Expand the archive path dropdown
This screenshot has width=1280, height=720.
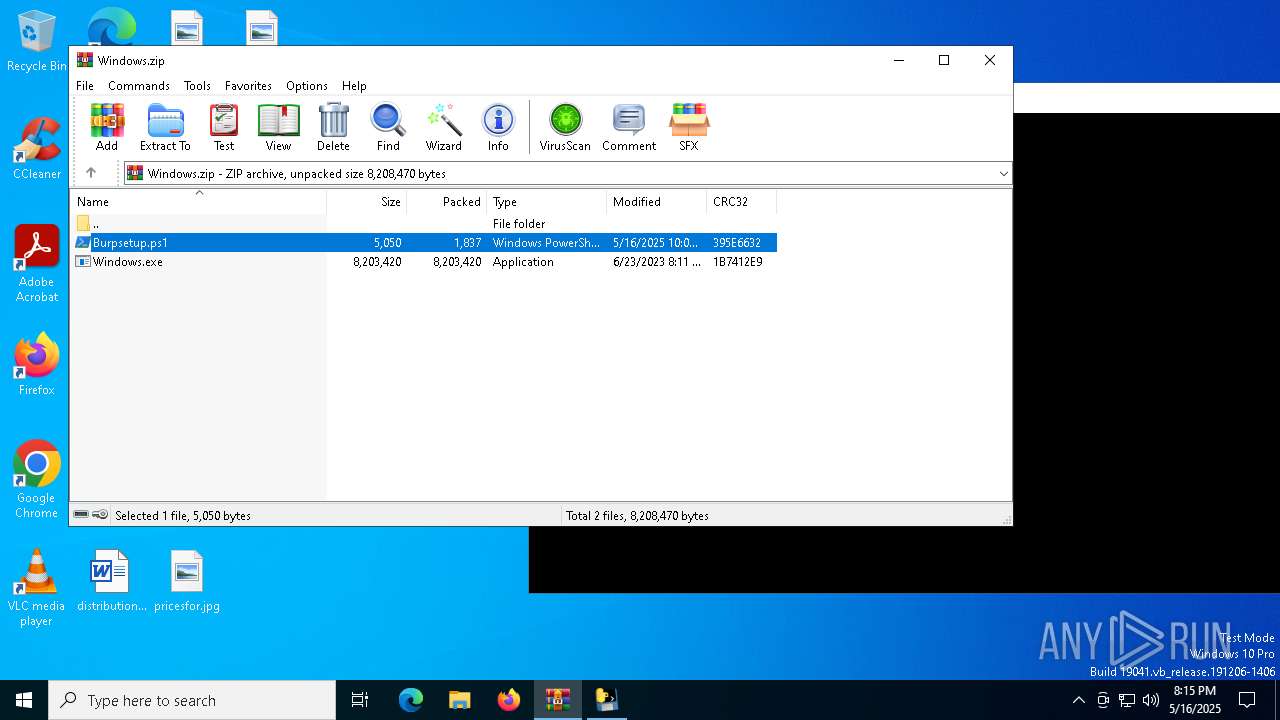tap(1003, 174)
